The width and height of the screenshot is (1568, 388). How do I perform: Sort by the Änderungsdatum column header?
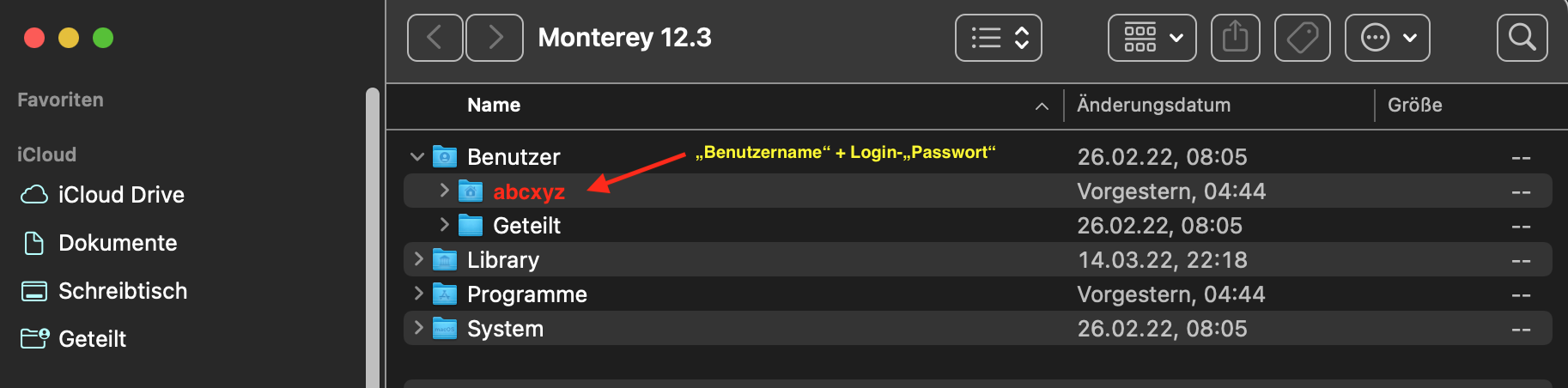[1153, 105]
